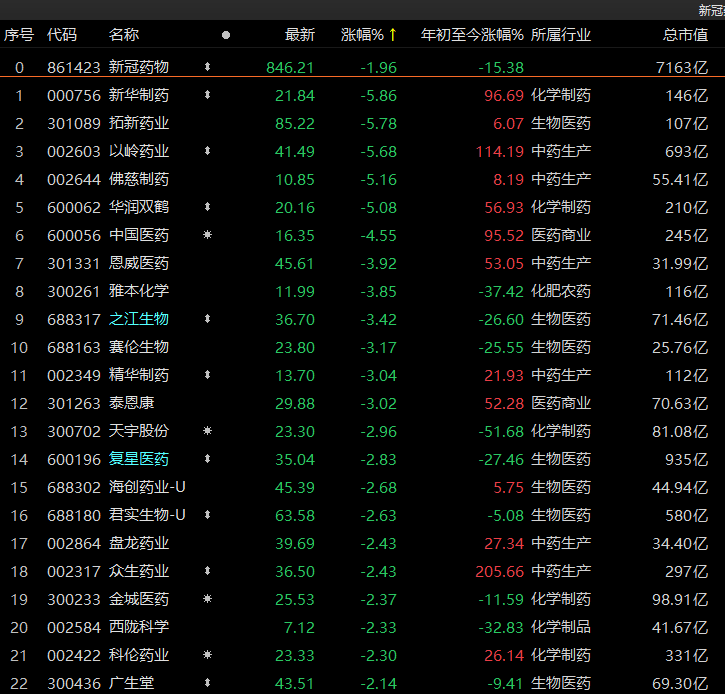This screenshot has width=725, height=694.
Task: Sort by the 所属行业 column header
Action: coord(561,35)
